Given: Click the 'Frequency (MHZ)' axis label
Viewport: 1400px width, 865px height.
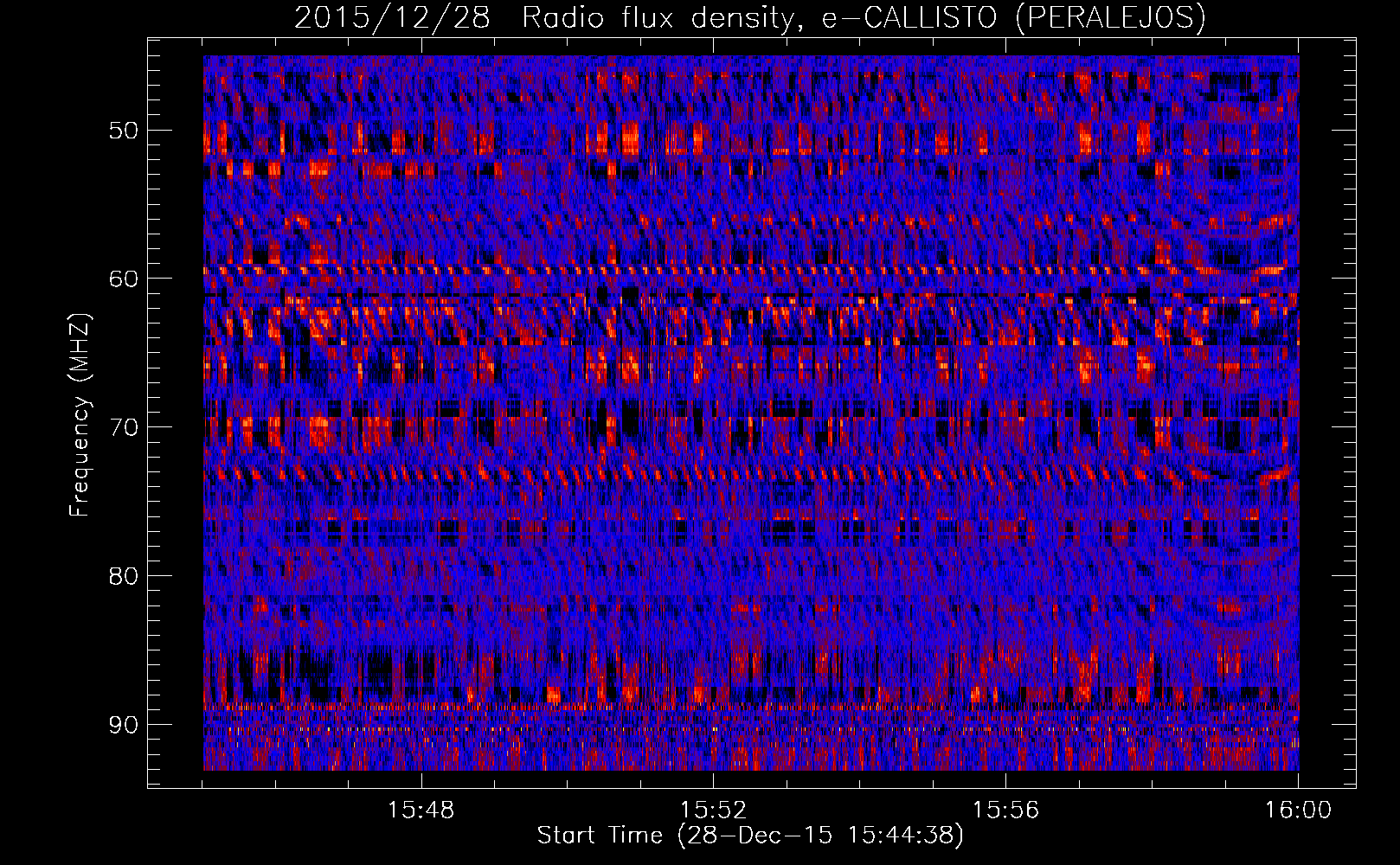Looking at the screenshot, I should pyautogui.click(x=80, y=415).
